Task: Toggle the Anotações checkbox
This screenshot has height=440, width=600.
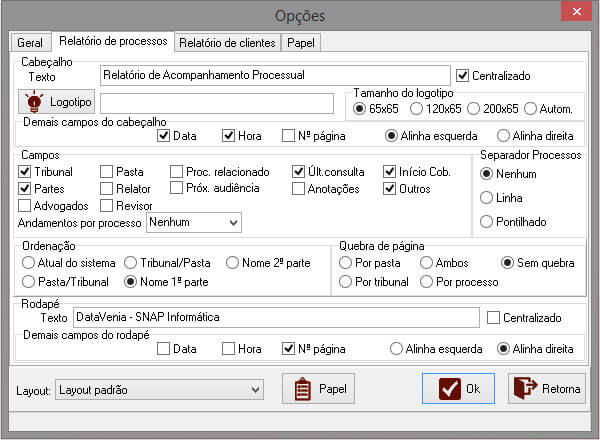Action: [299, 188]
